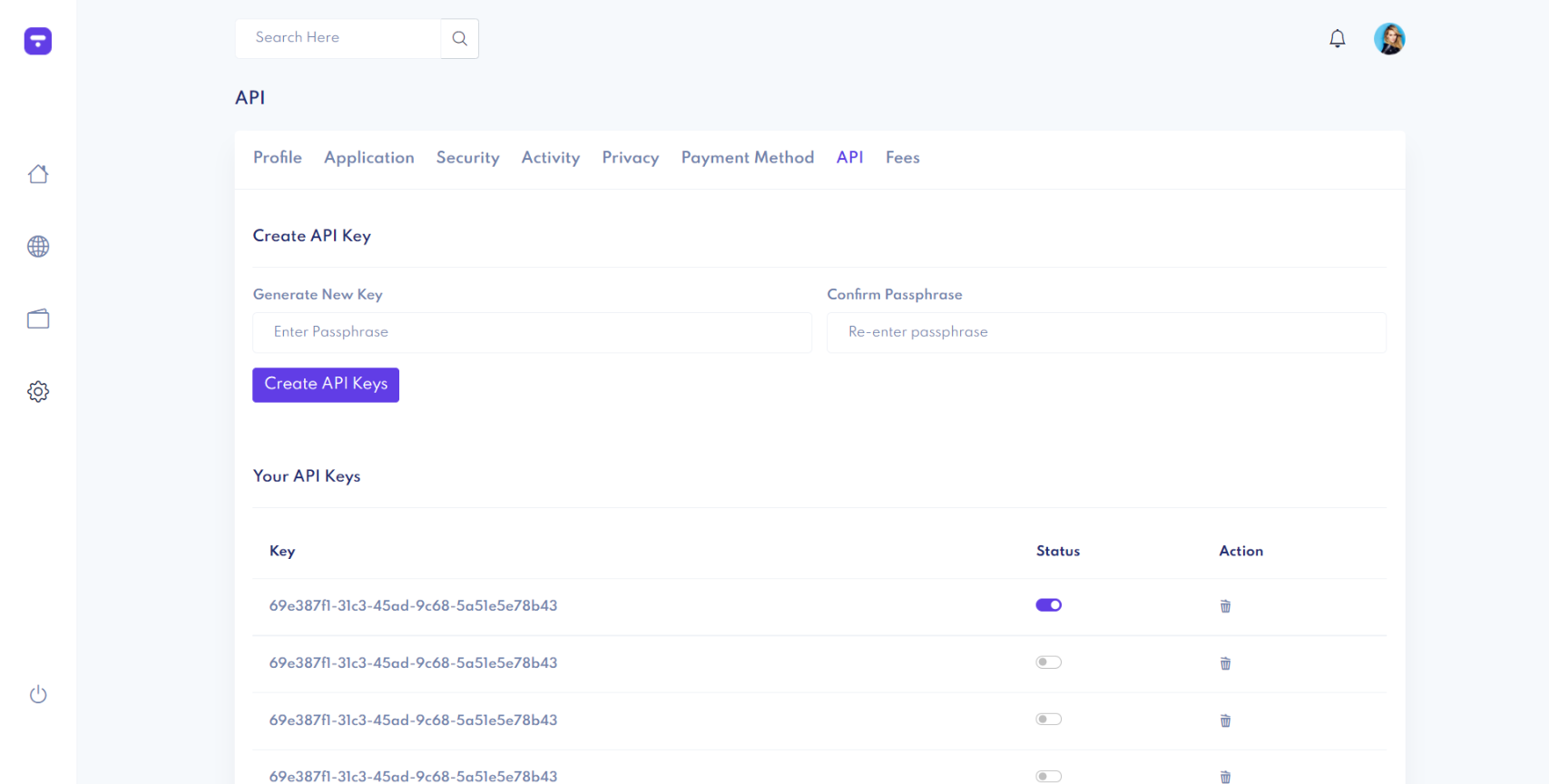Click the app logo in the sidebar
The width and height of the screenshot is (1549, 784).
38,41
